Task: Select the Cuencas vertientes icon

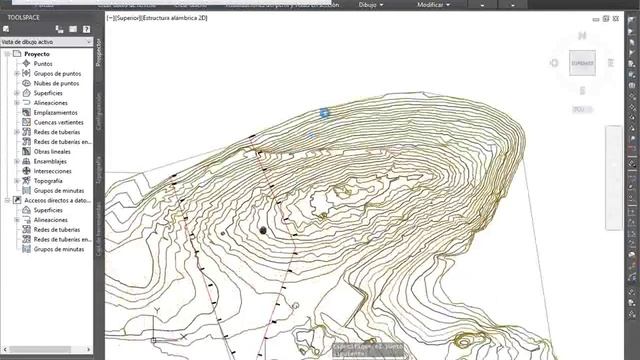Action: point(27,122)
